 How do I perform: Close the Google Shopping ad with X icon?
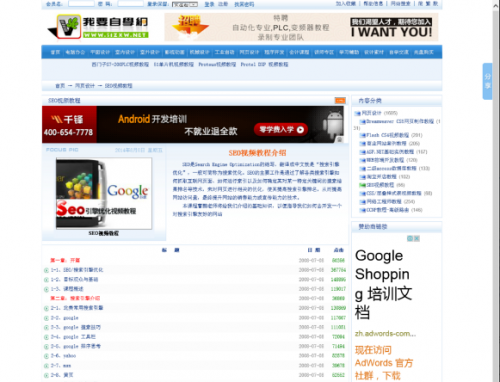pyautogui.click(x=417, y=238)
